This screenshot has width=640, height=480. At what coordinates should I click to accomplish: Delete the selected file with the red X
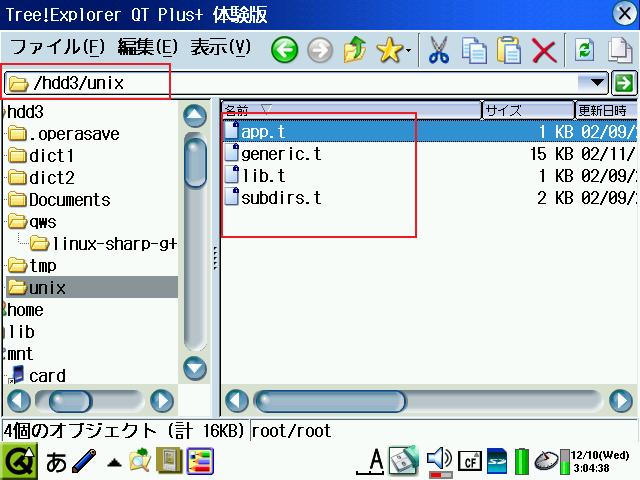[x=544, y=51]
